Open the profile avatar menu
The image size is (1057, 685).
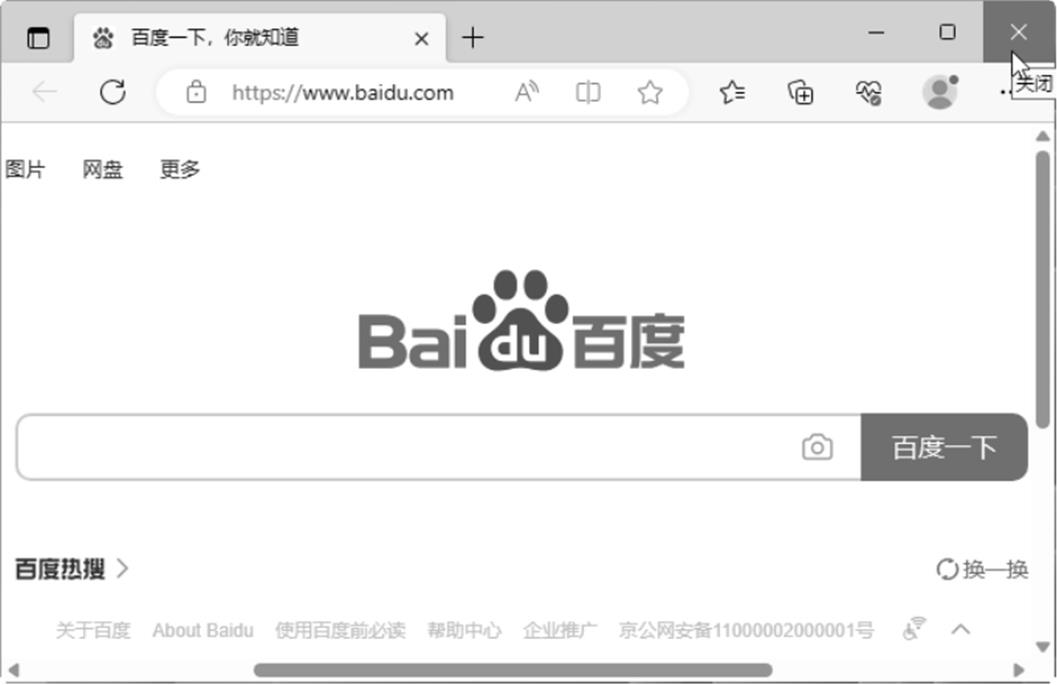pyautogui.click(x=940, y=92)
